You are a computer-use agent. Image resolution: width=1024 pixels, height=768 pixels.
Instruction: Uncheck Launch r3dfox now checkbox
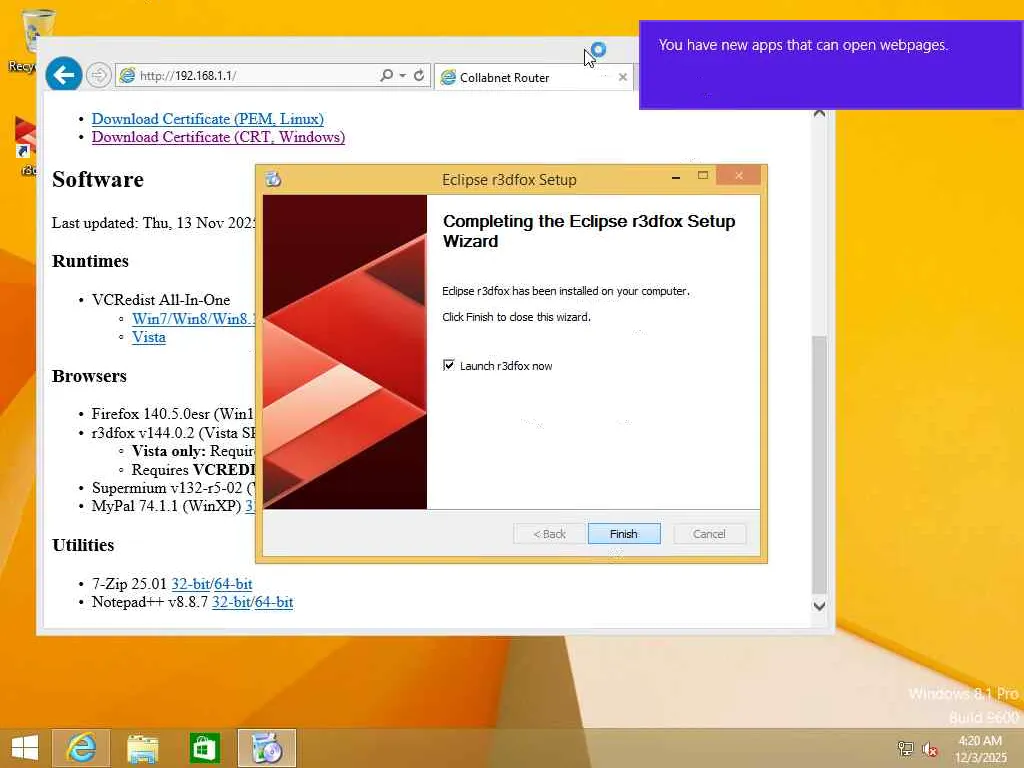click(x=449, y=365)
